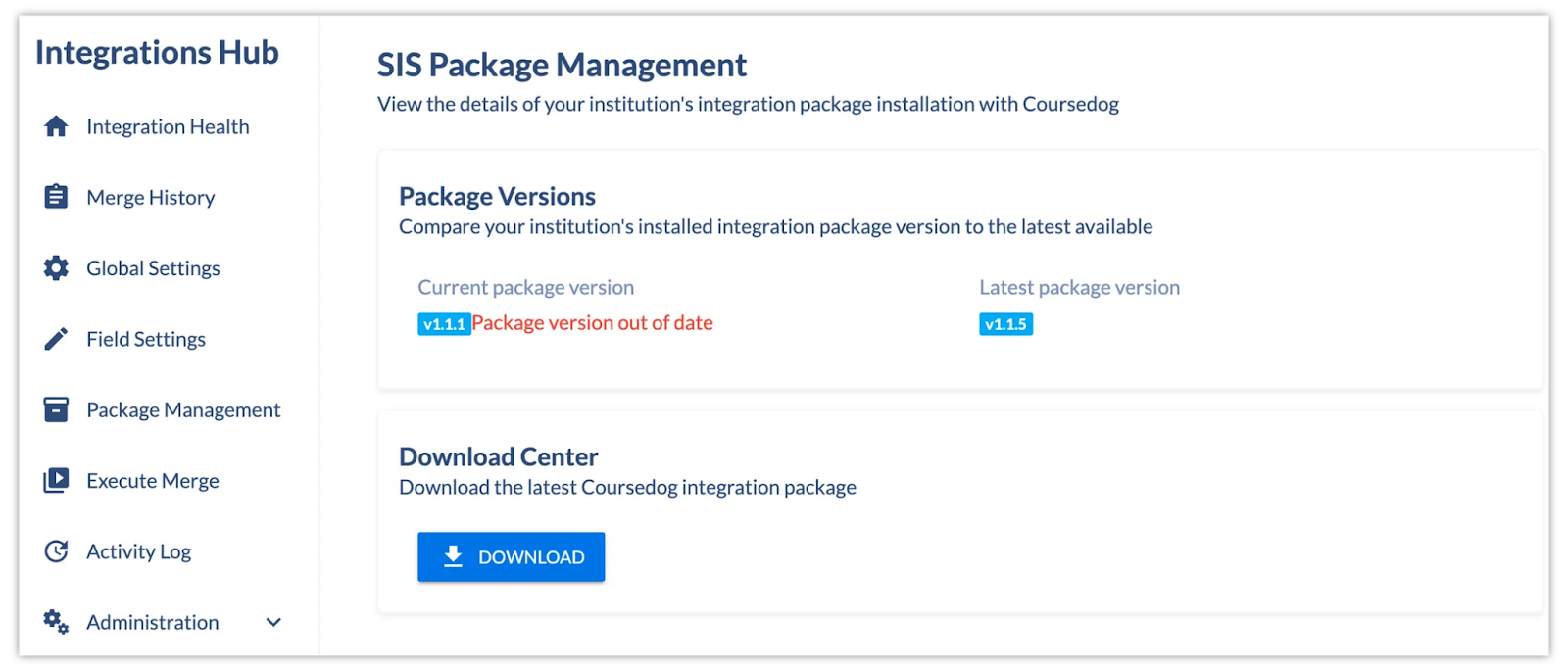
Task: Expand the Administration chevron
Action: (273, 622)
